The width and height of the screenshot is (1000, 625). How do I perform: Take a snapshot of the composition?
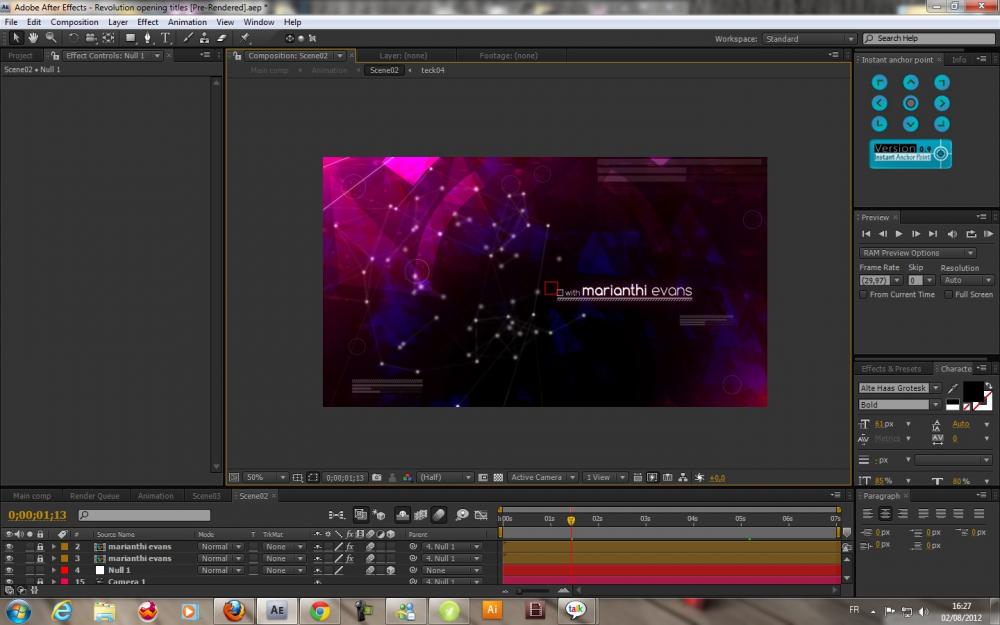(x=377, y=478)
